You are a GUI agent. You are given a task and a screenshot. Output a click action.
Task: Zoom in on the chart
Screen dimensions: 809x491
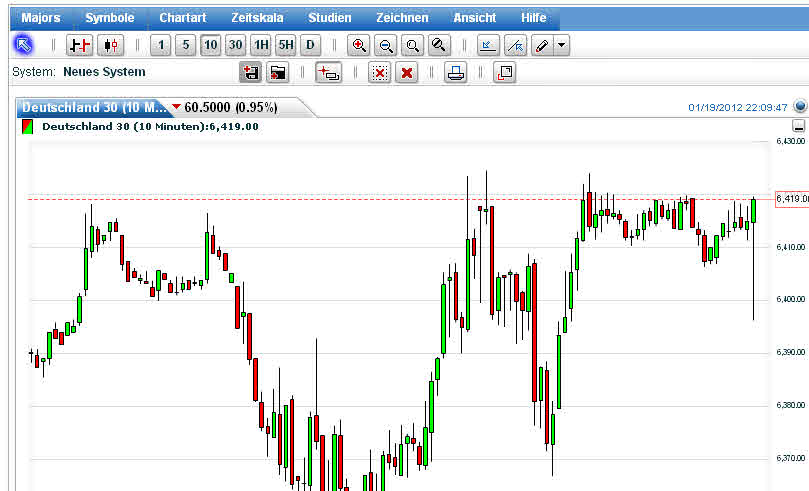point(359,45)
